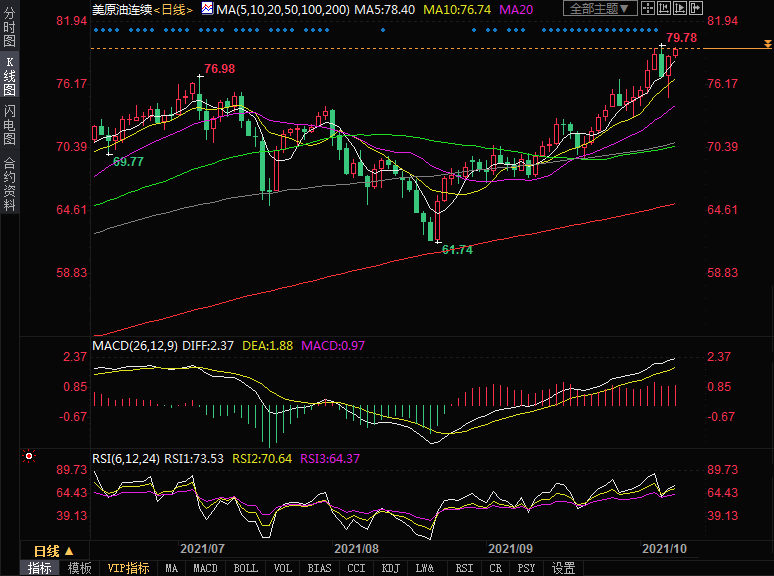Screen dimensions: 774x576
Task: Open the 闪电图 side tab
Action: [x=9, y=126]
